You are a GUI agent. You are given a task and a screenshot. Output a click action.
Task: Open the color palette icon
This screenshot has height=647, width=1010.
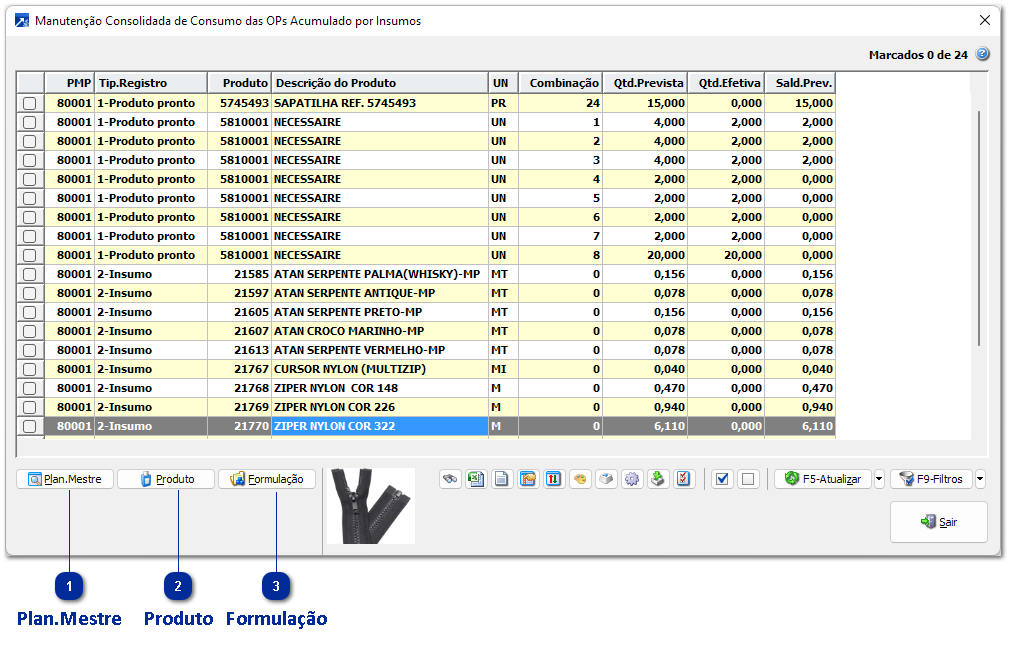580,479
